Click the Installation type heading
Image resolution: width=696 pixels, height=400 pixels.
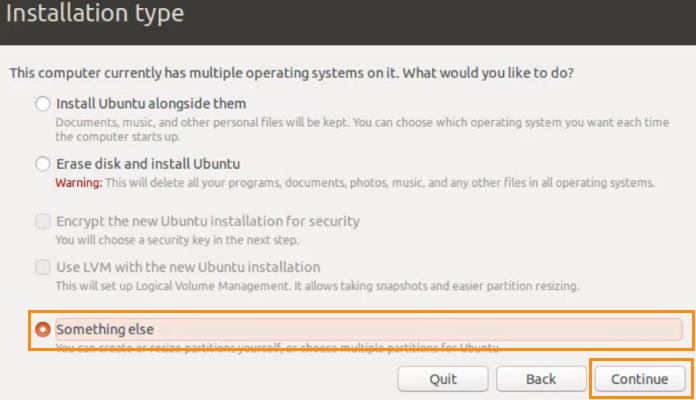[x=95, y=13]
